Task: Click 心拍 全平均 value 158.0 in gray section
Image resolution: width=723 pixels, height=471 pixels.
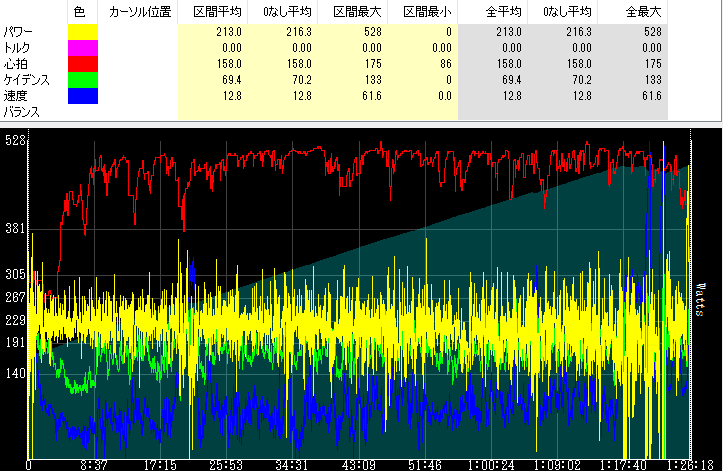Action: point(509,64)
